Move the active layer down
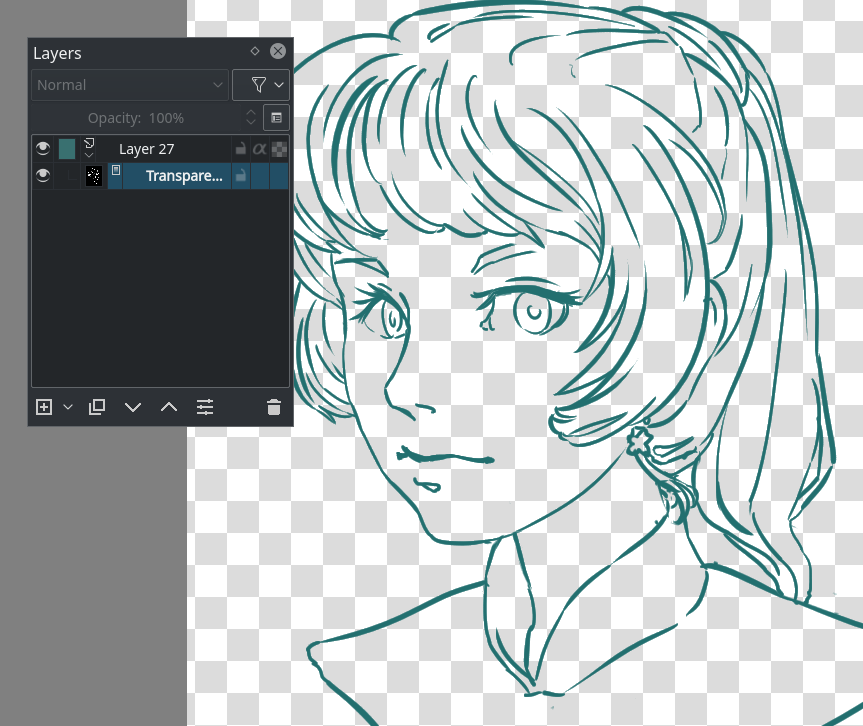The width and height of the screenshot is (863, 726). tap(133, 407)
